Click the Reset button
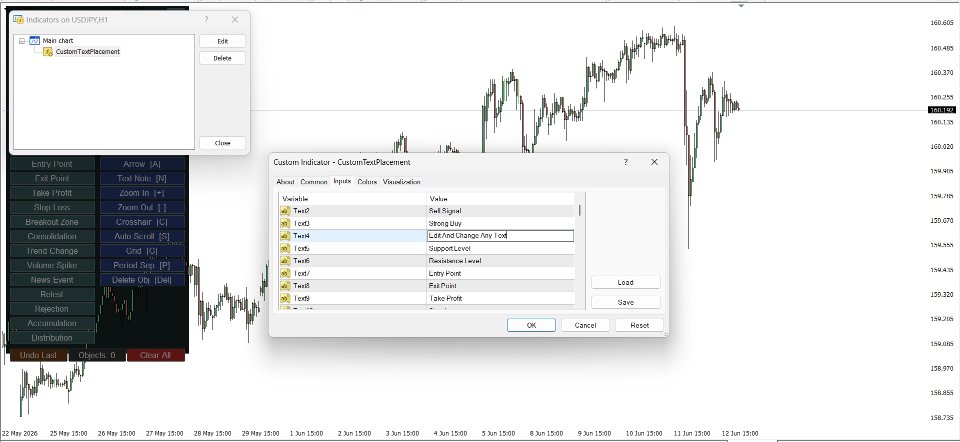This screenshot has width=960, height=442. pos(639,325)
